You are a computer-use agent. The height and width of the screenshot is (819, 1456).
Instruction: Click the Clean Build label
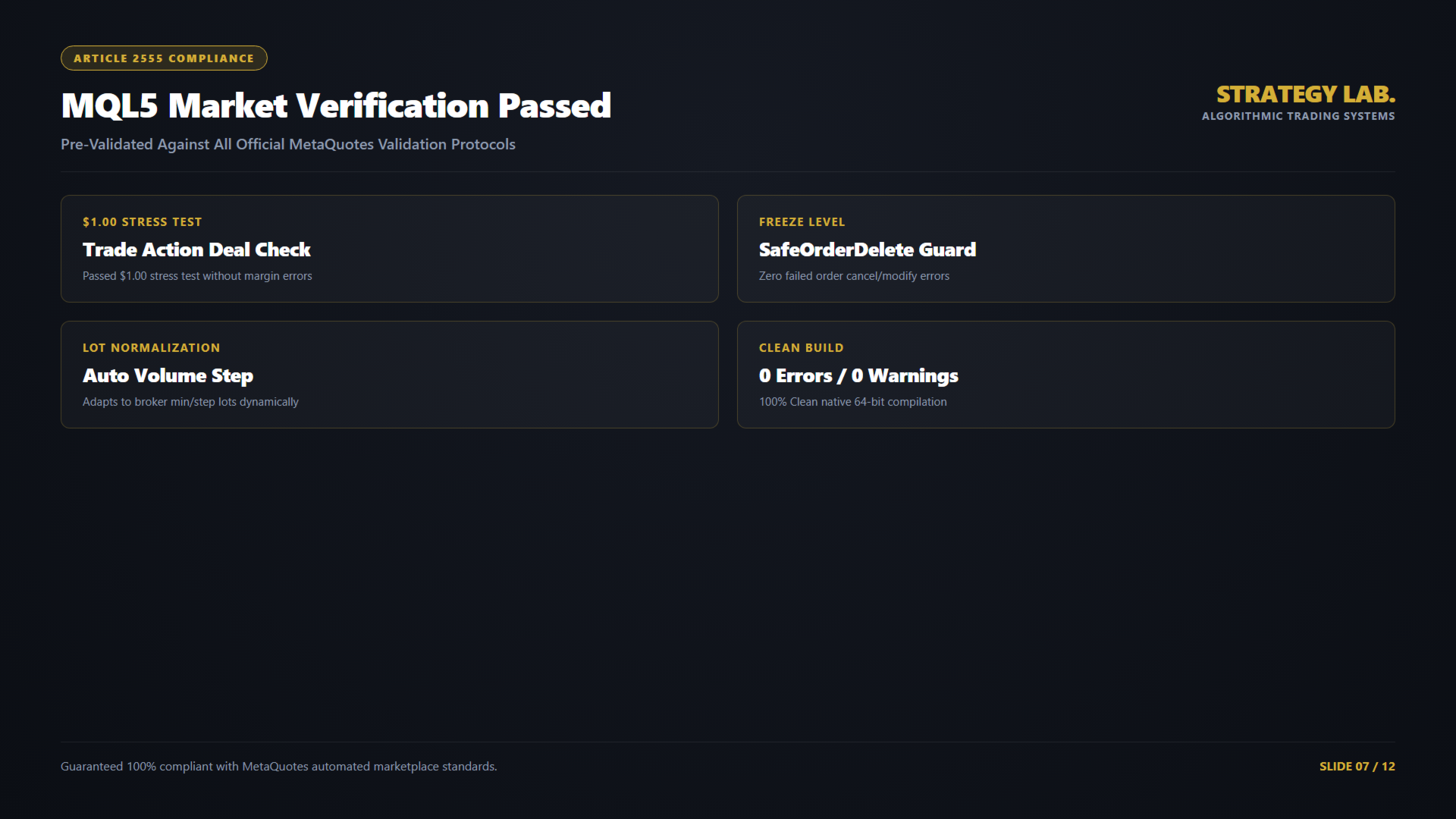click(801, 347)
